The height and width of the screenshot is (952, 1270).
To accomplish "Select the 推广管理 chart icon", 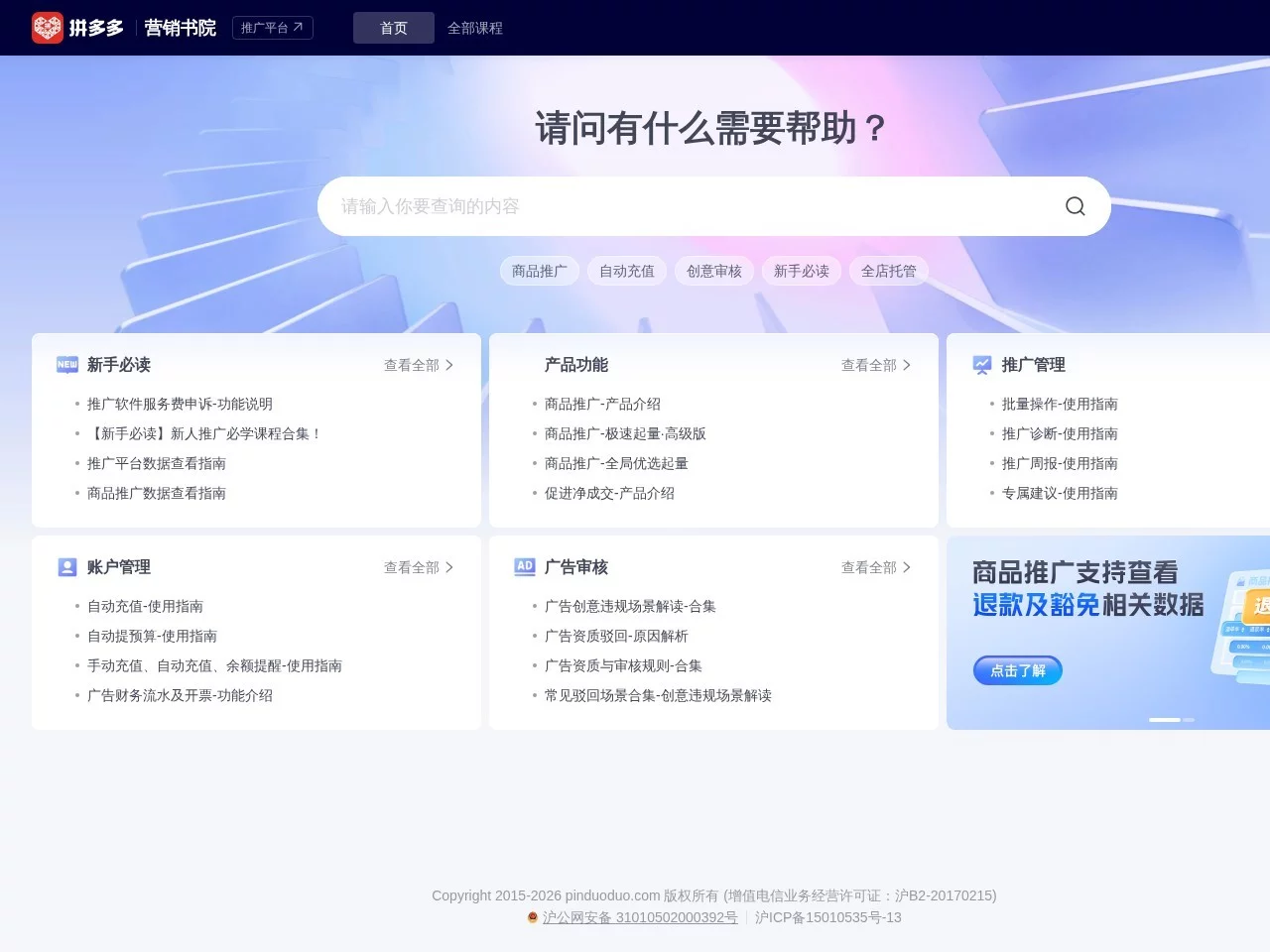I will (981, 364).
